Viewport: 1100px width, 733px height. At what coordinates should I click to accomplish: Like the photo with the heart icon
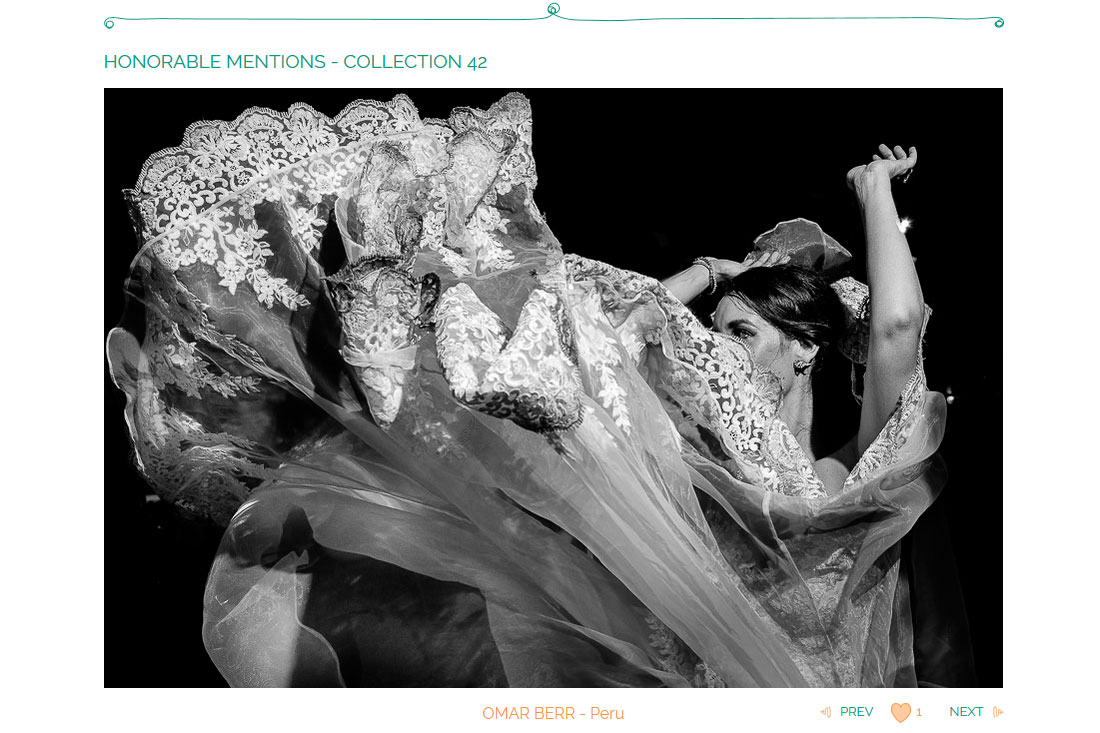[901, 713]
